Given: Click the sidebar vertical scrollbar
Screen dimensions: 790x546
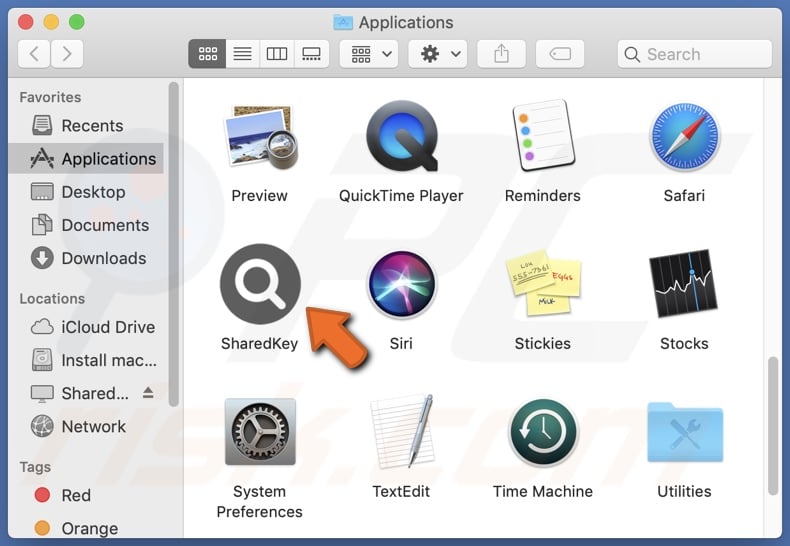Looking at the screenshot, I should click(174, 244).
